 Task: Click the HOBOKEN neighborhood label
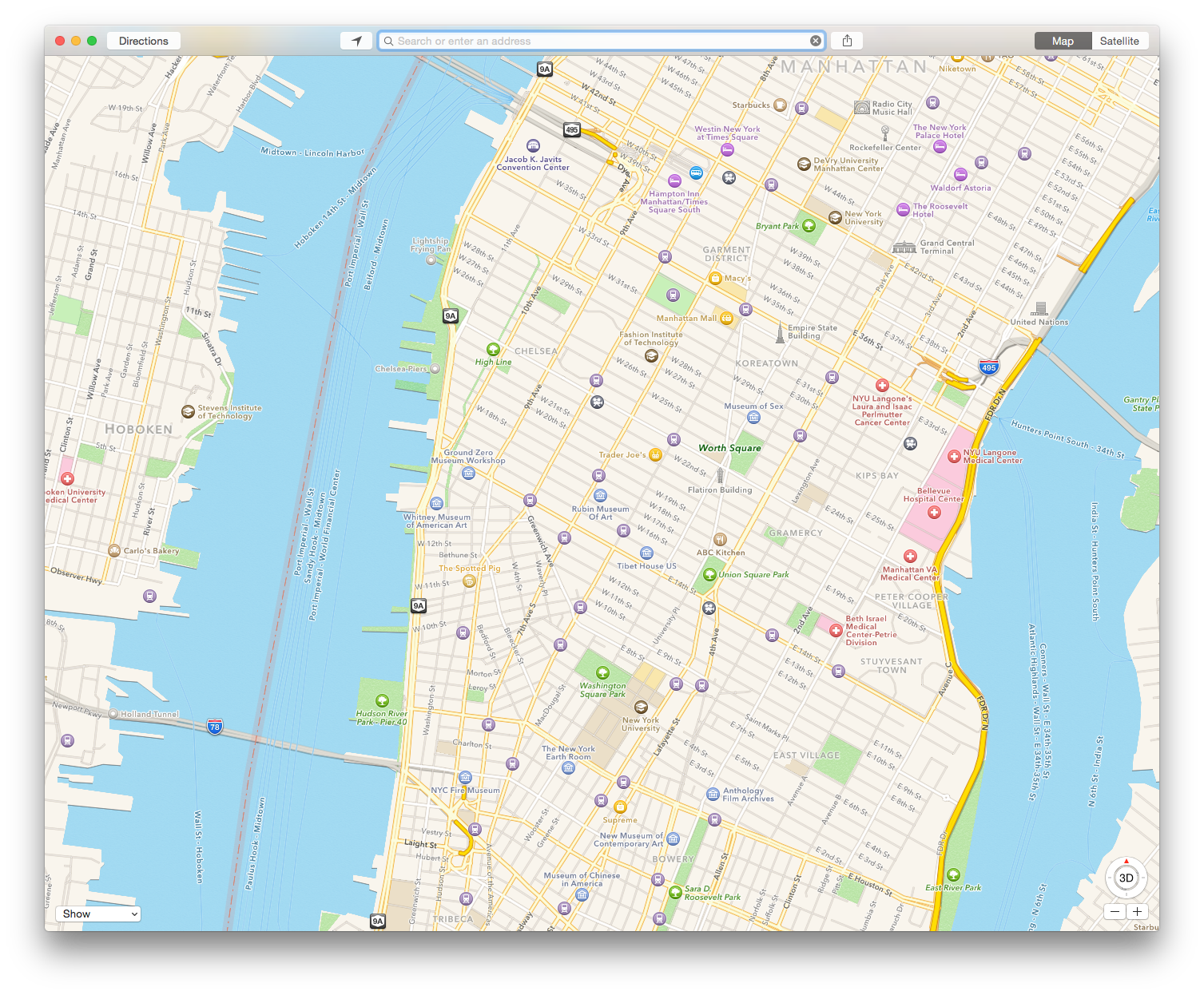[x=139, y=430]
